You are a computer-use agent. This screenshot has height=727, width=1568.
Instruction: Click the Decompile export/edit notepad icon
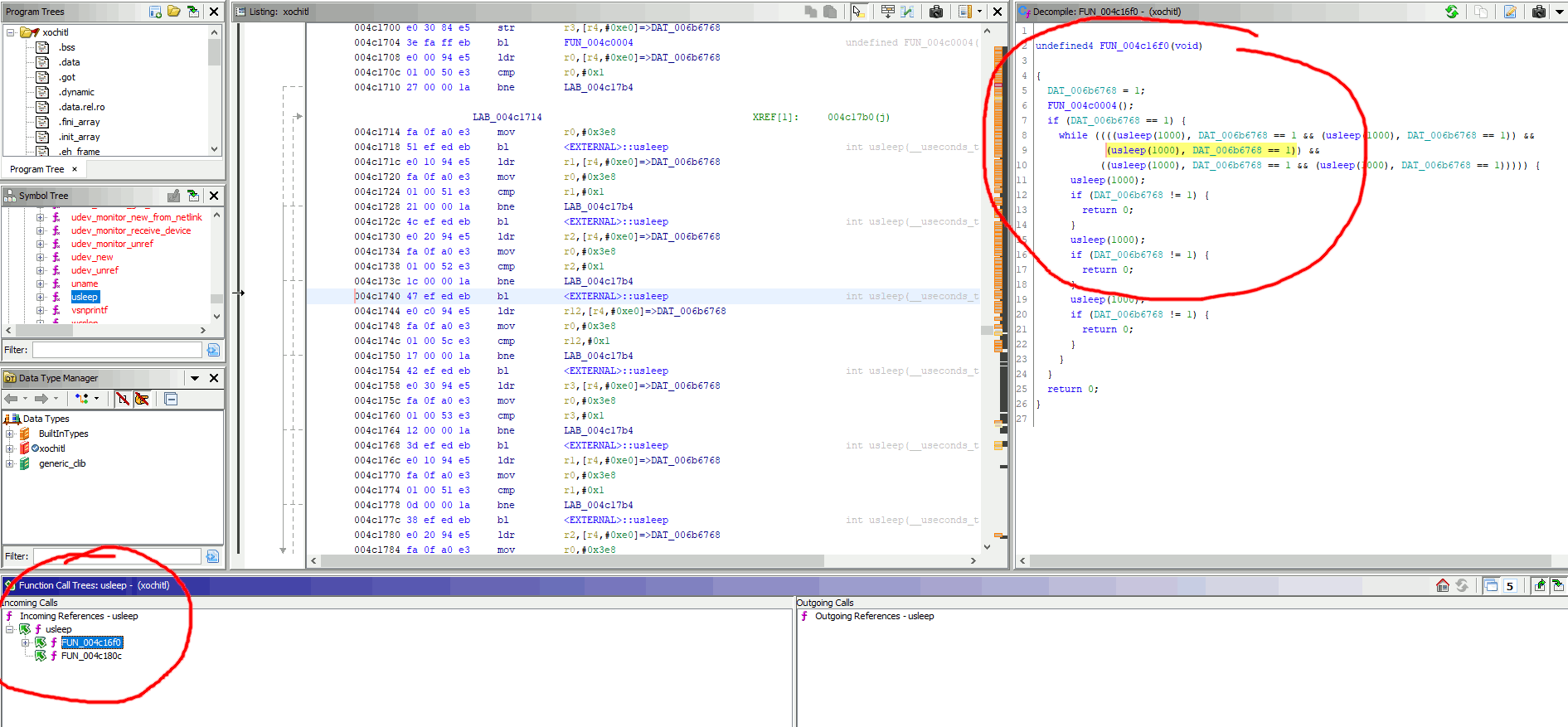pos(1510,12)
